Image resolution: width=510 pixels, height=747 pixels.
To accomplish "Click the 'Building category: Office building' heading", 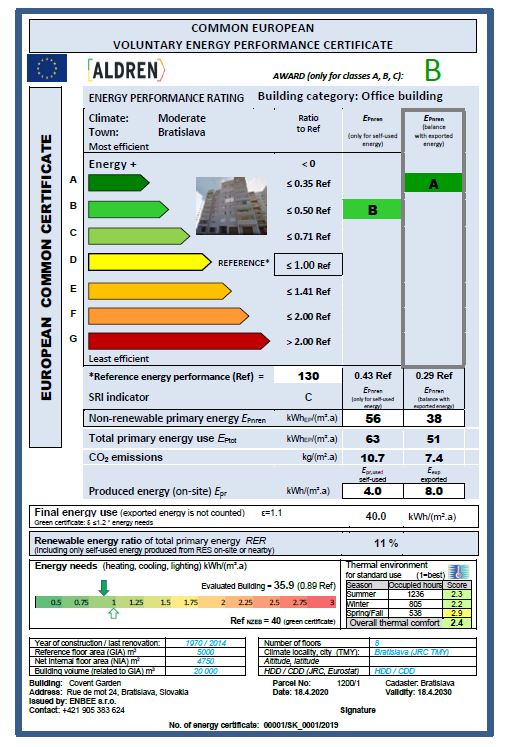I will click(350, 96).
